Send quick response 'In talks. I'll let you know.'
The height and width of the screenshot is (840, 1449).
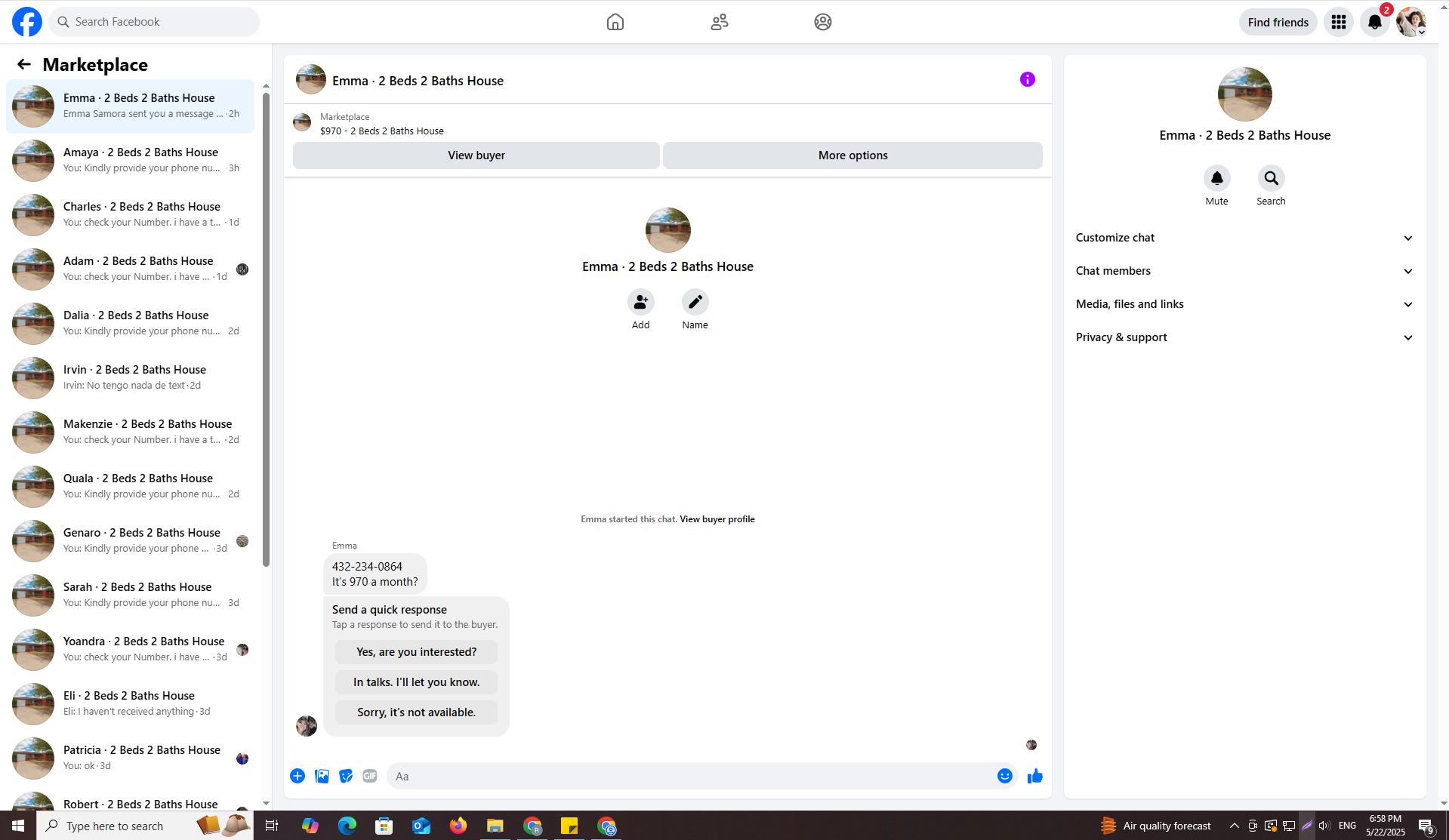tap(417, 682)
